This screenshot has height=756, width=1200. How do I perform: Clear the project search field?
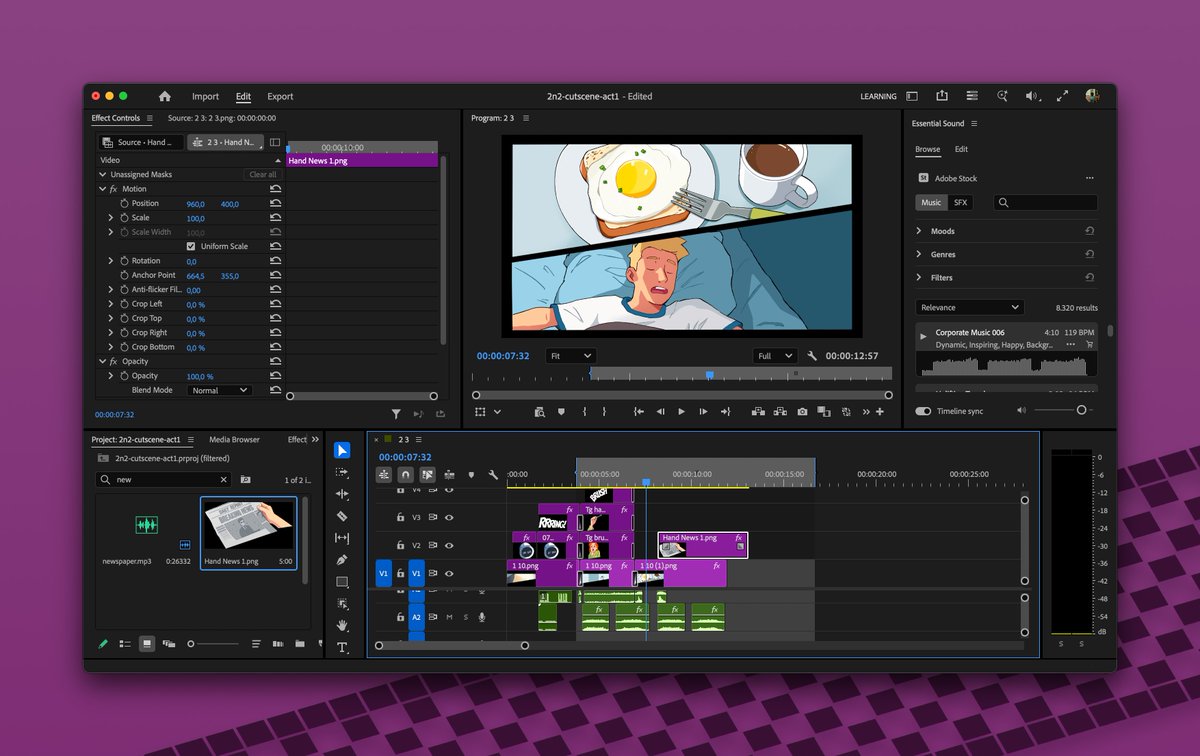tap(224, 480)
